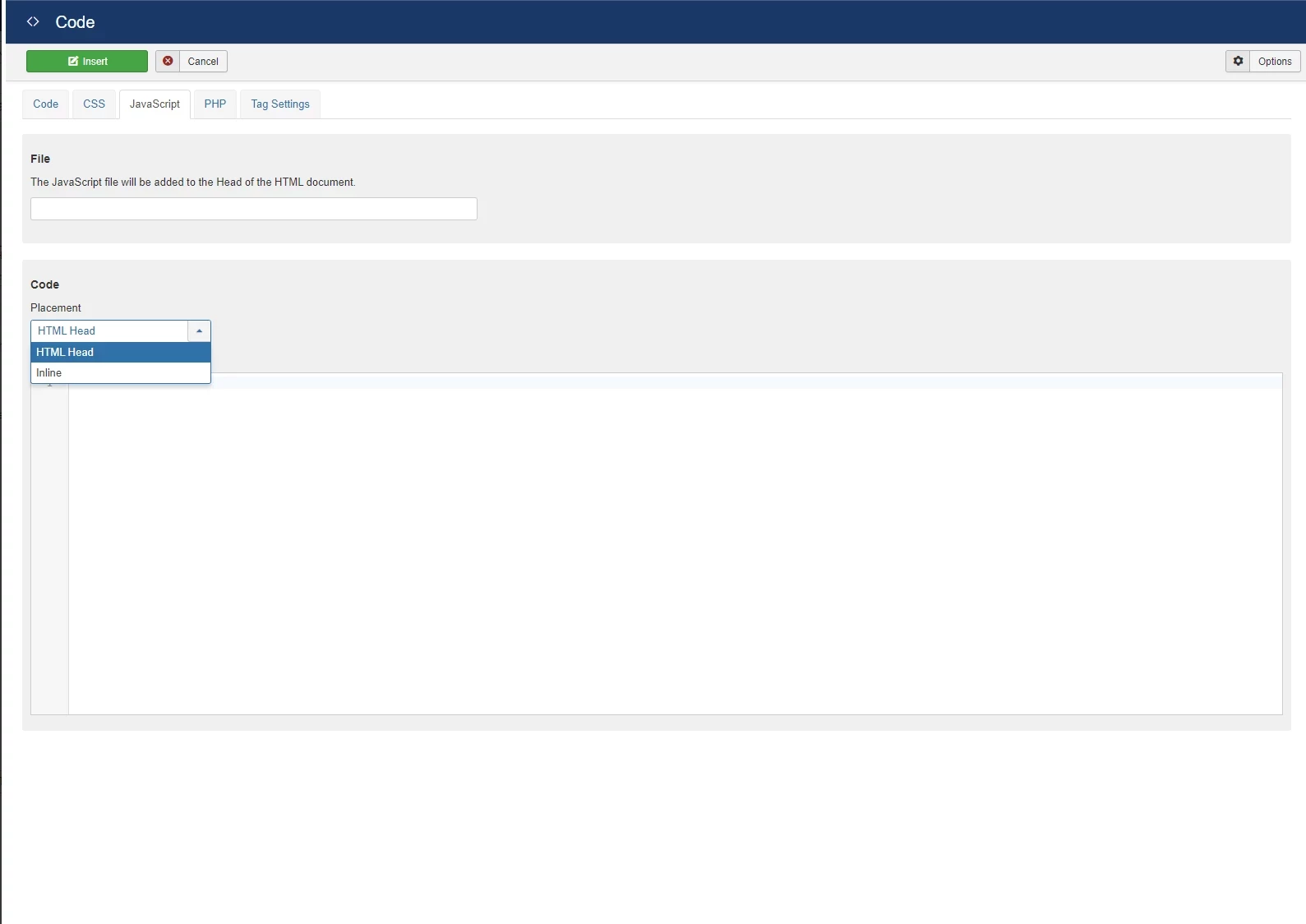Click the red X cancel icon
Image resolution: width=1306 pixels, height=924 pixels.
coord(168,62)
